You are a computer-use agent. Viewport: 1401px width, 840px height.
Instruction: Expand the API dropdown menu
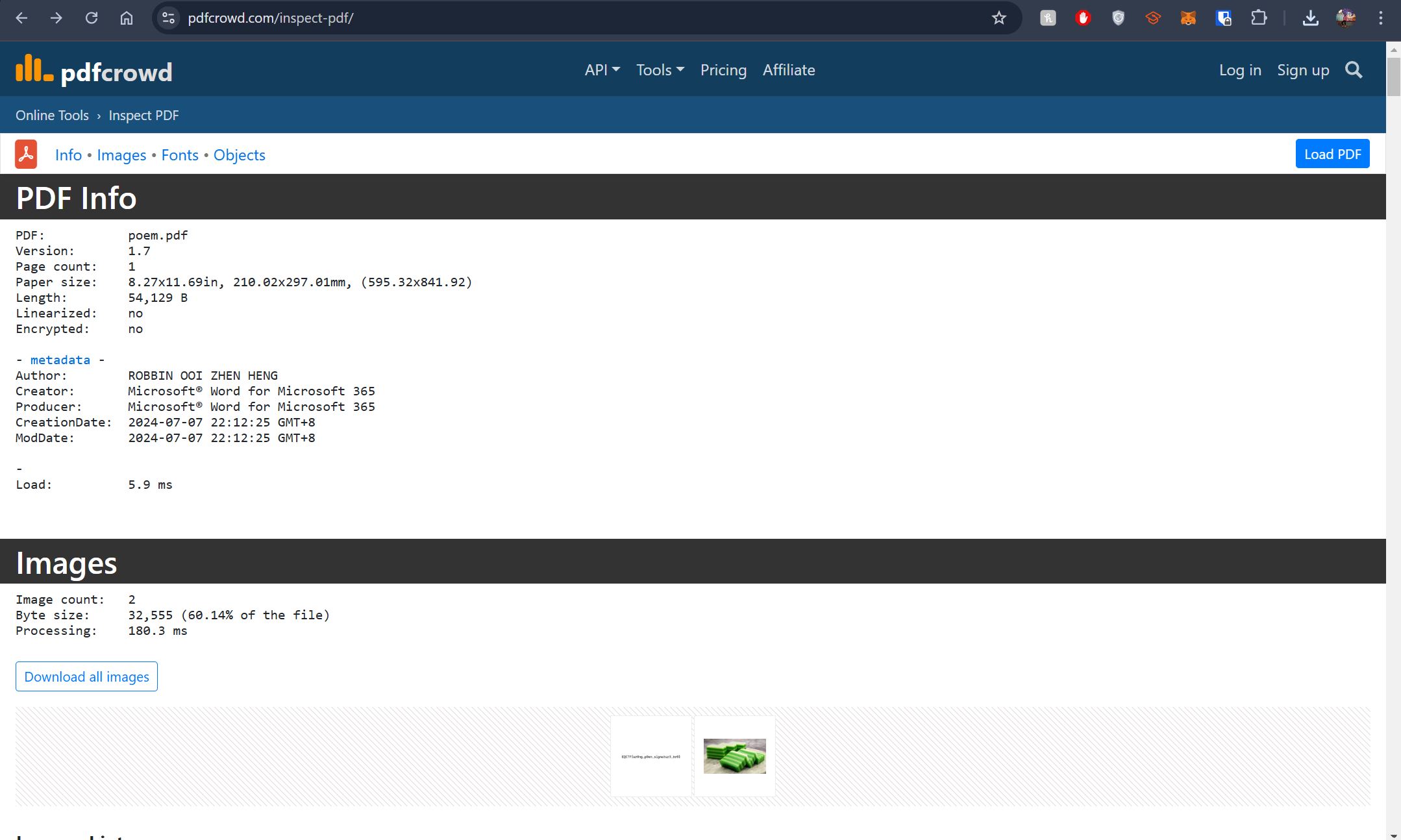pyautogui.click(x=602, y=70)
